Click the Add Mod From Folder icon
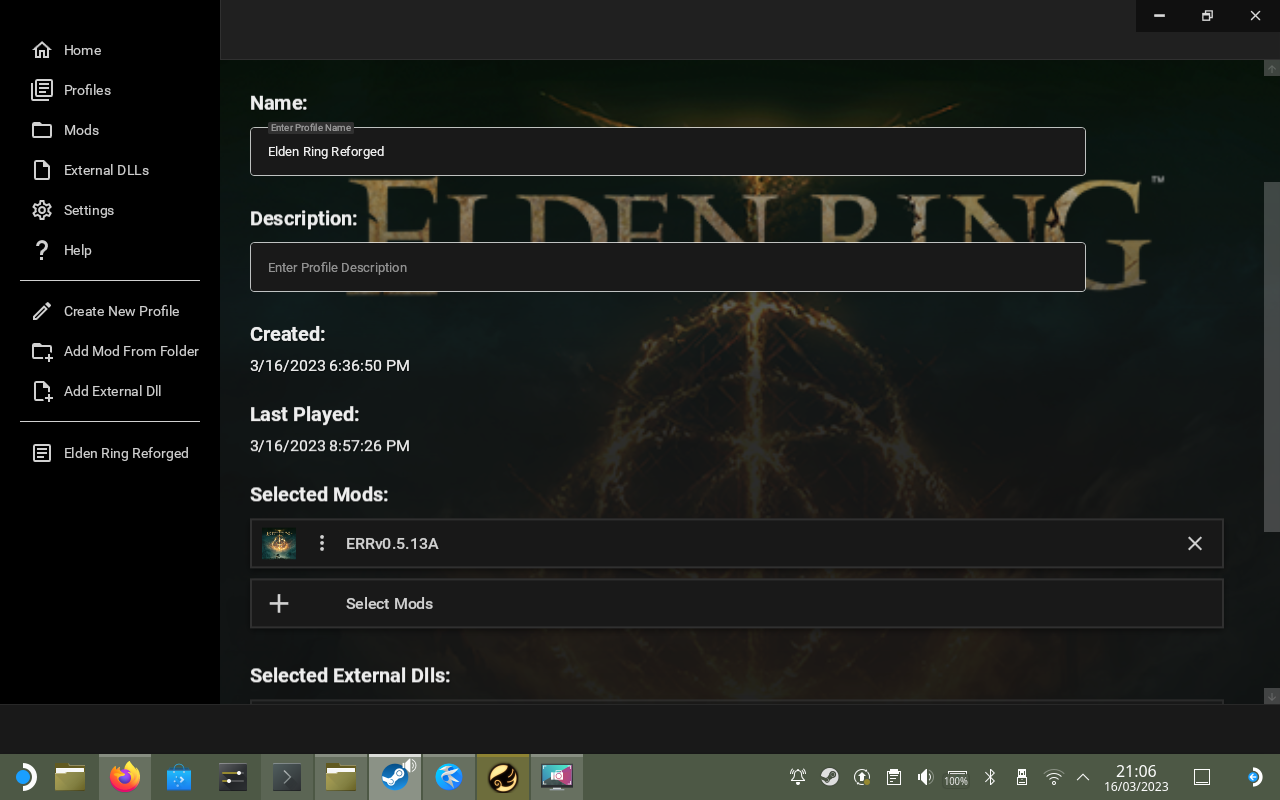Viewport: 1280px width, 800px height. click(42, 351)
